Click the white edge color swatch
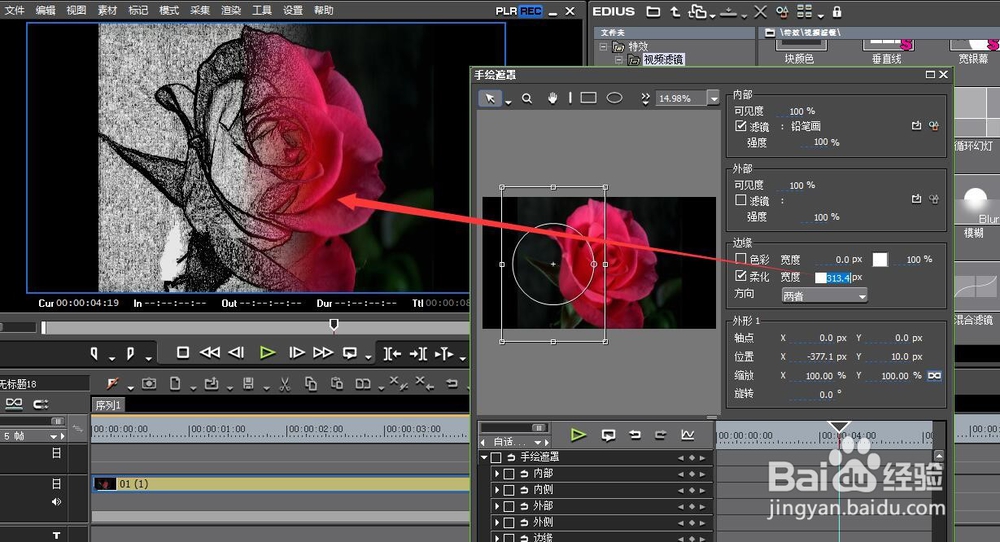This screenshot has height=542, width=1000. click(880, 259)
